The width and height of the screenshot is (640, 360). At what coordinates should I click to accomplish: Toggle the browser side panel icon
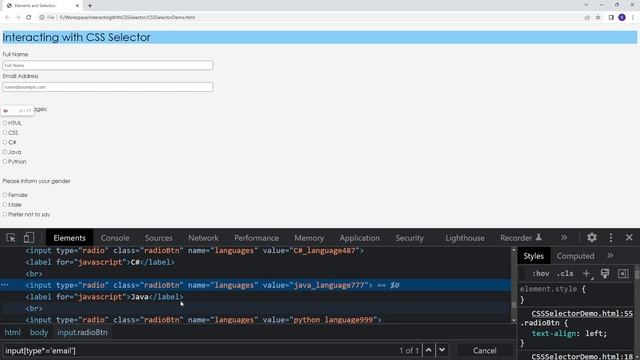click(x=611, y=18)
